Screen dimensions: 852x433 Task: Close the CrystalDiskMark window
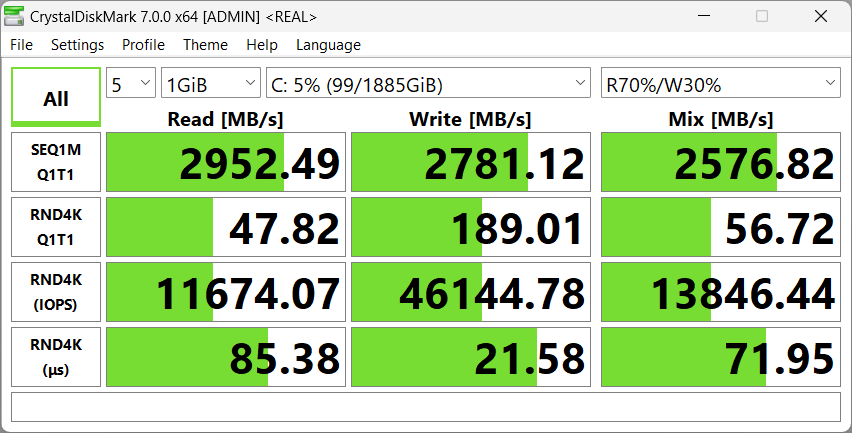[820, 16]
